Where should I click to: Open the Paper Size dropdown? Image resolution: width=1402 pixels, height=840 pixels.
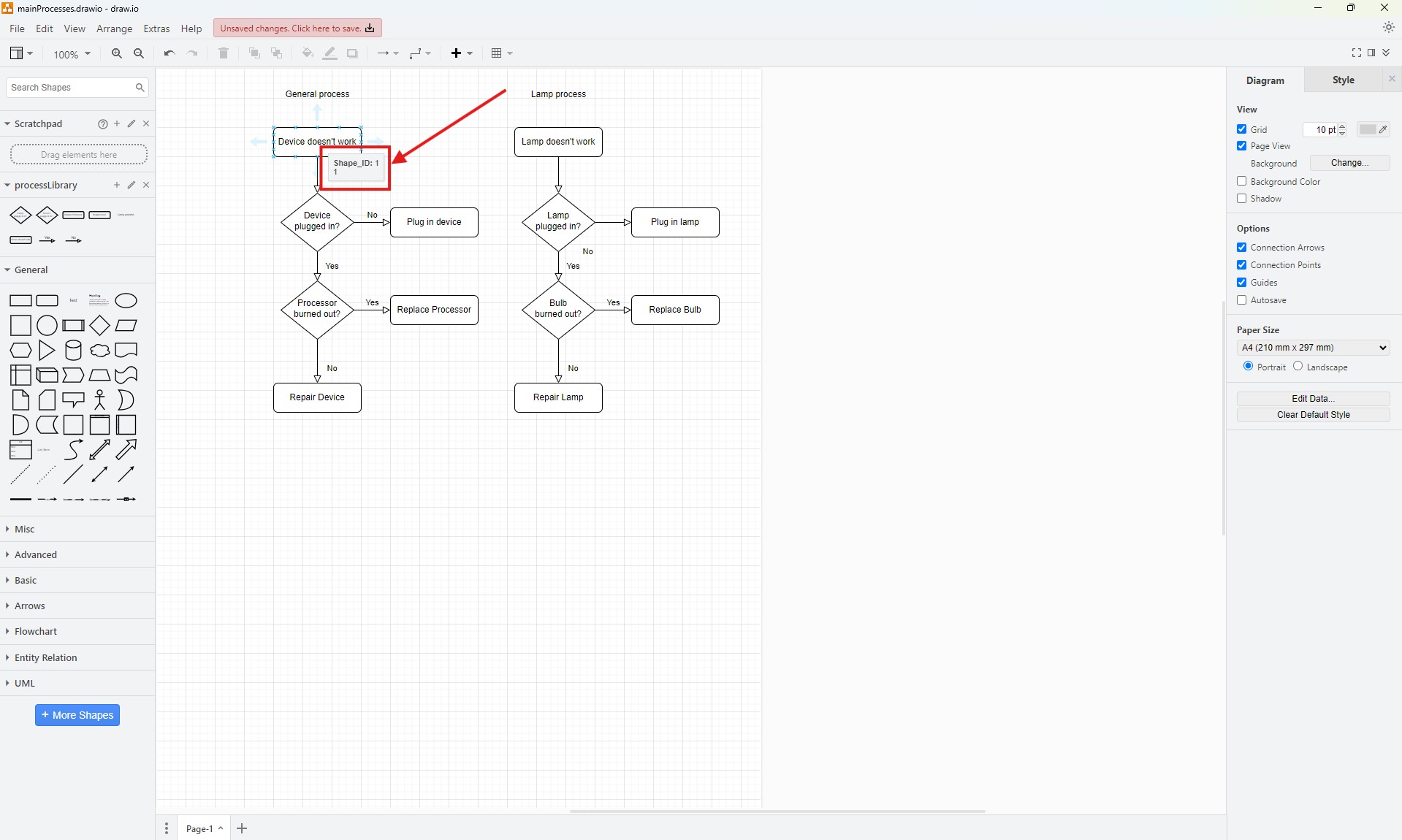click(x=1312, y=348)
